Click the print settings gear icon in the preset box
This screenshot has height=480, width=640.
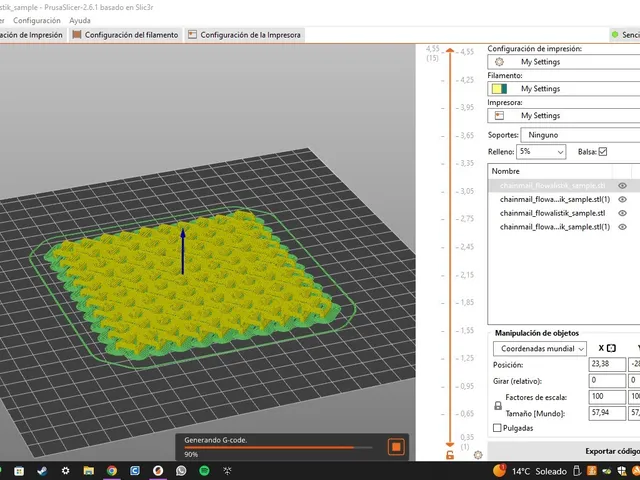(499, 62)
